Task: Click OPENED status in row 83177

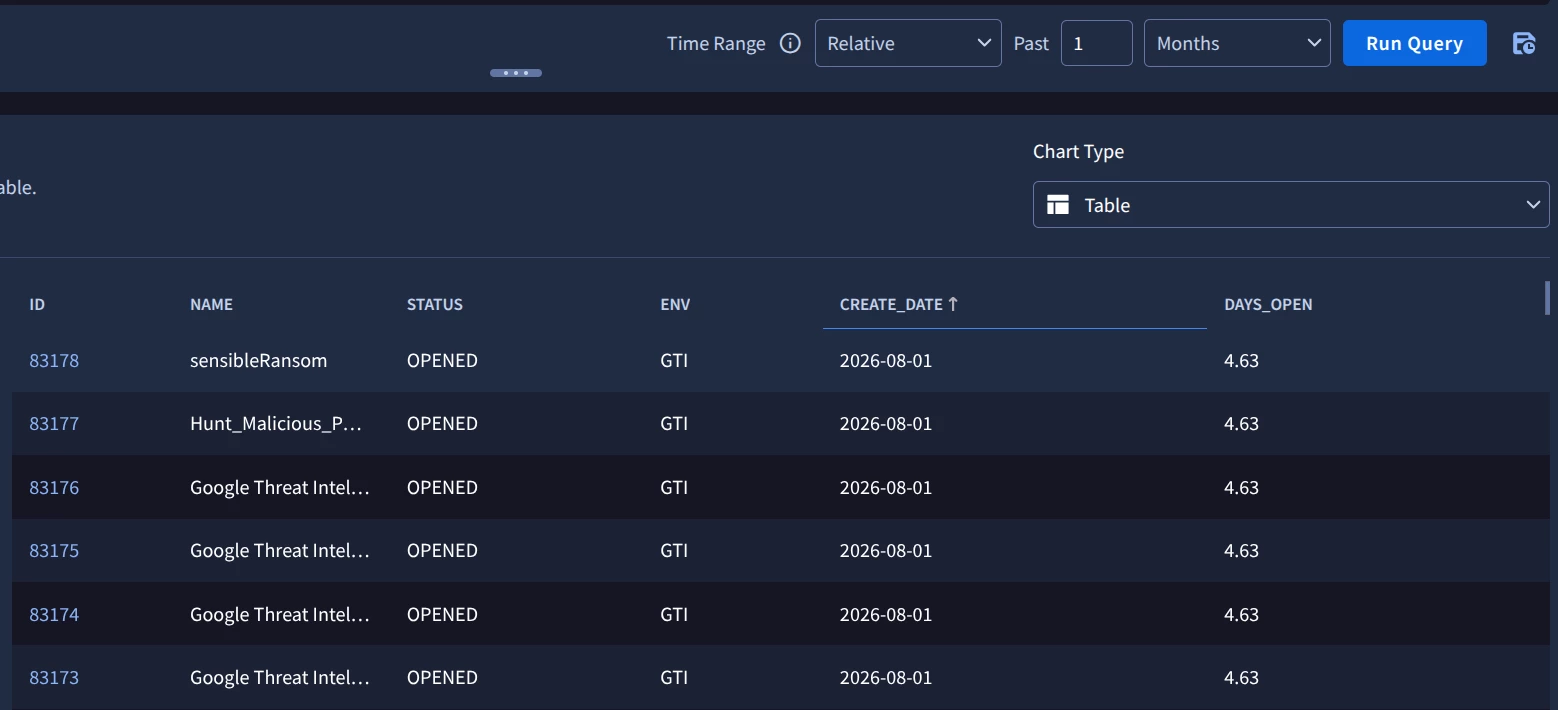Action: (x=442, y=423)
